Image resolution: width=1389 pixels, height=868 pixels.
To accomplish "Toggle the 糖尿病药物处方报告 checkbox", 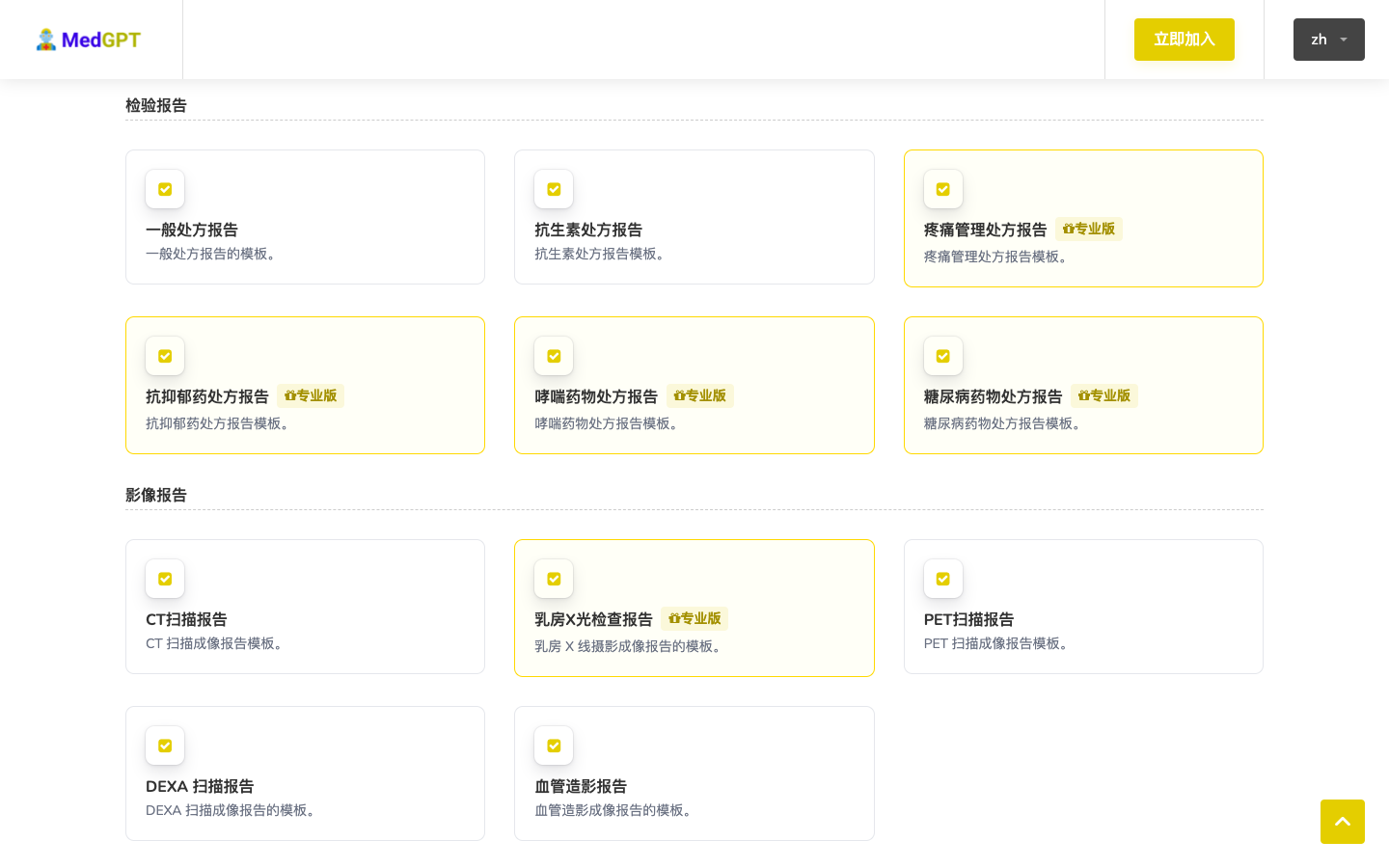I will pos(943,356).
